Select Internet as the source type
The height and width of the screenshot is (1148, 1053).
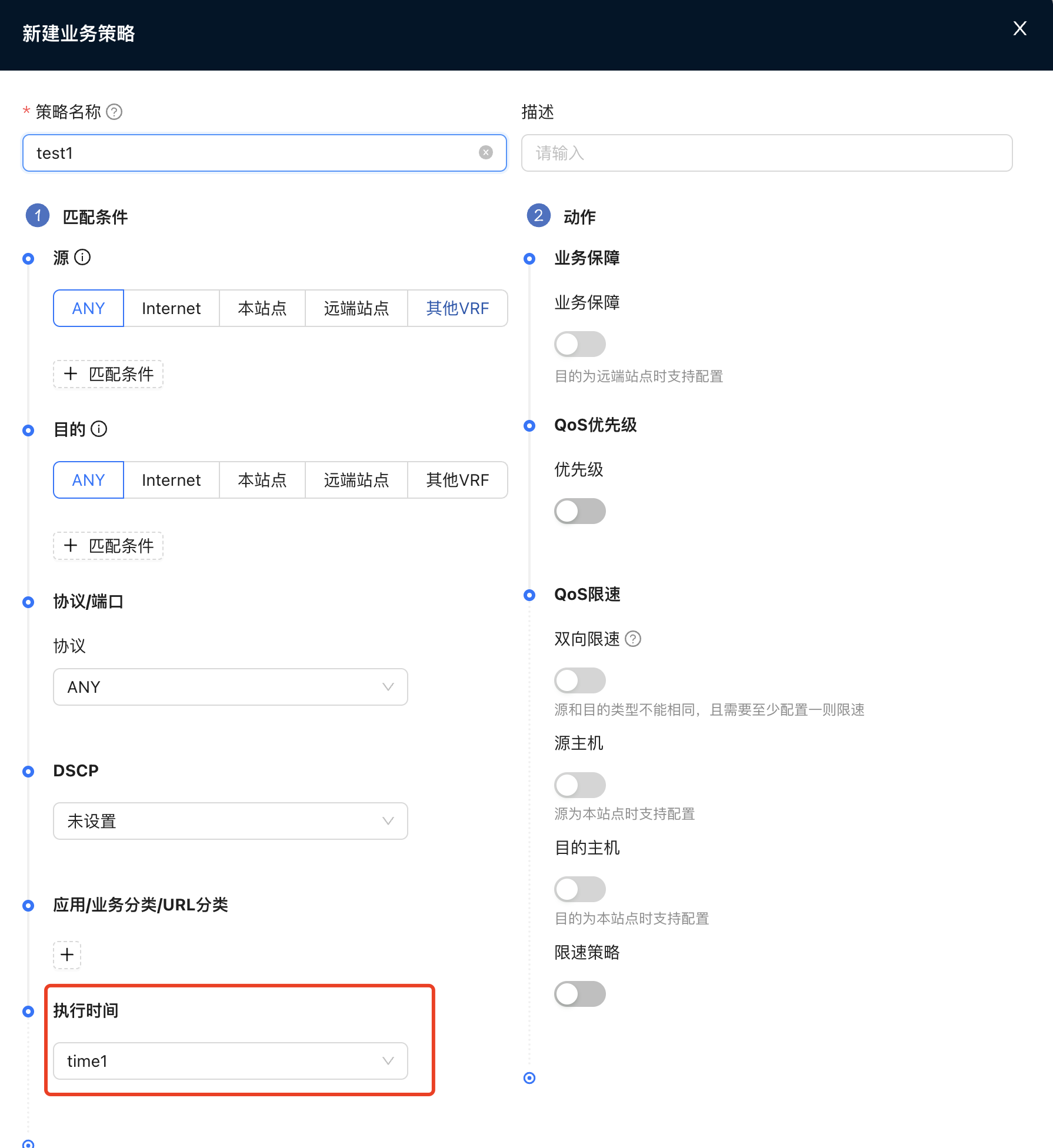tap(171, 308)
